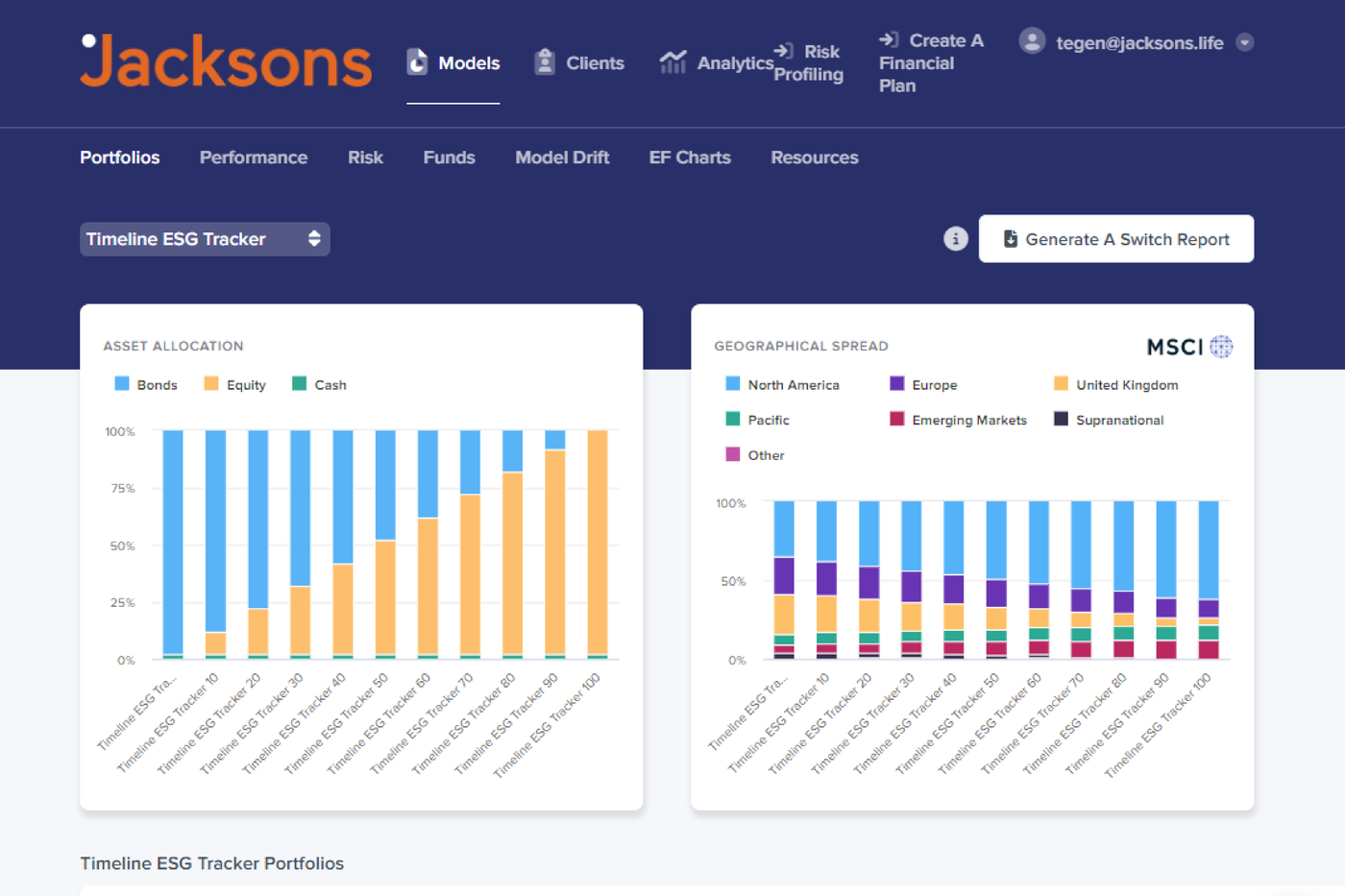Click the Emerging Markets color swatch
The image size is (1345, 896).
[x=896, y=419]
